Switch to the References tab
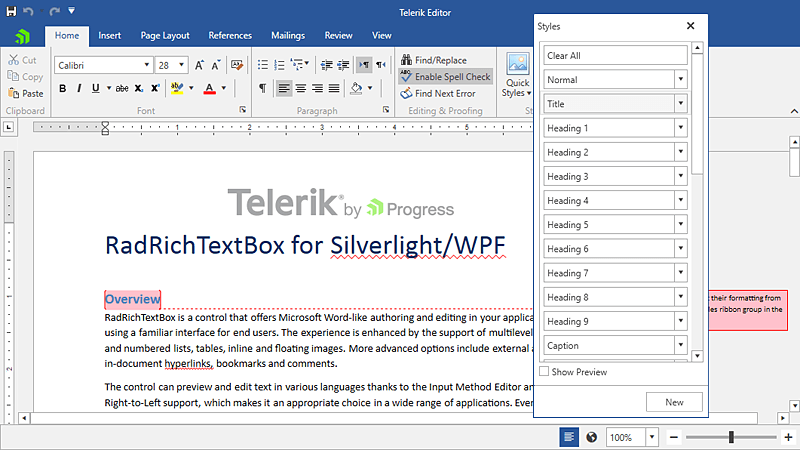The height and width of the screenshot is (450, 800). [230, 36]
